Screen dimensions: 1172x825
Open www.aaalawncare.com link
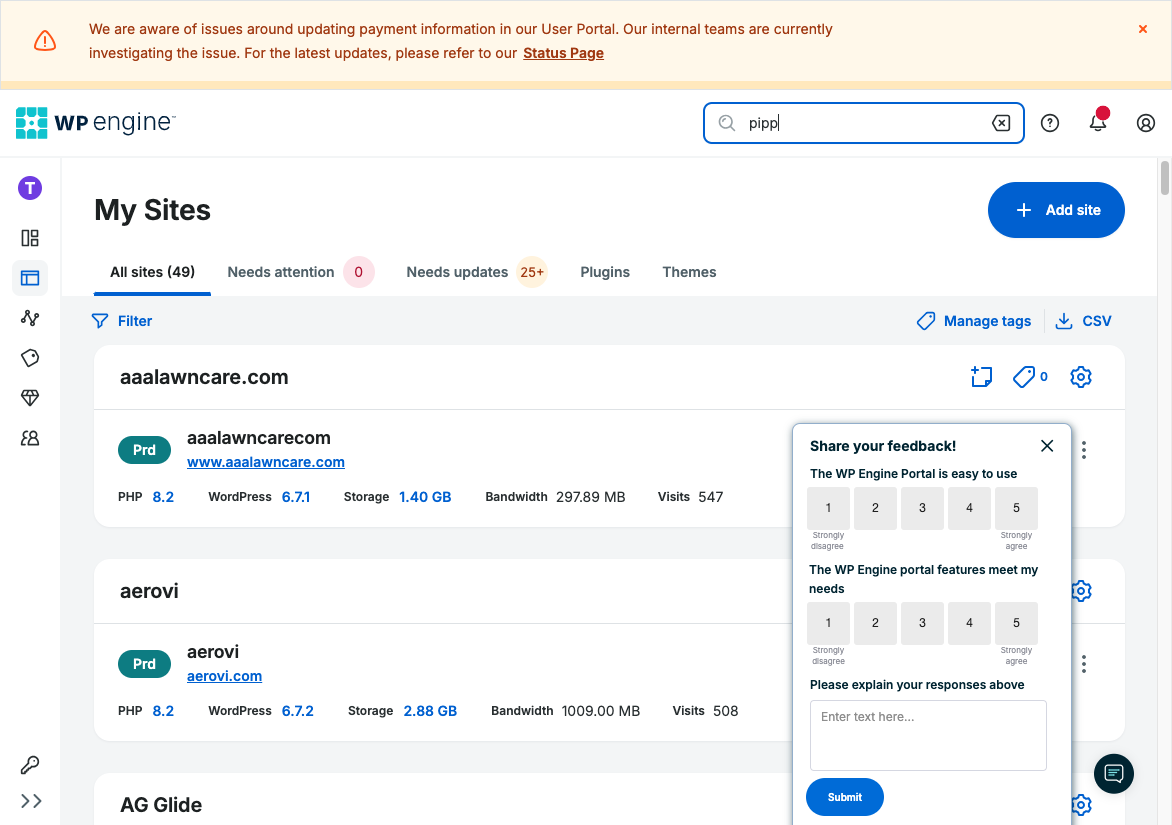click(x=265, y=462)
